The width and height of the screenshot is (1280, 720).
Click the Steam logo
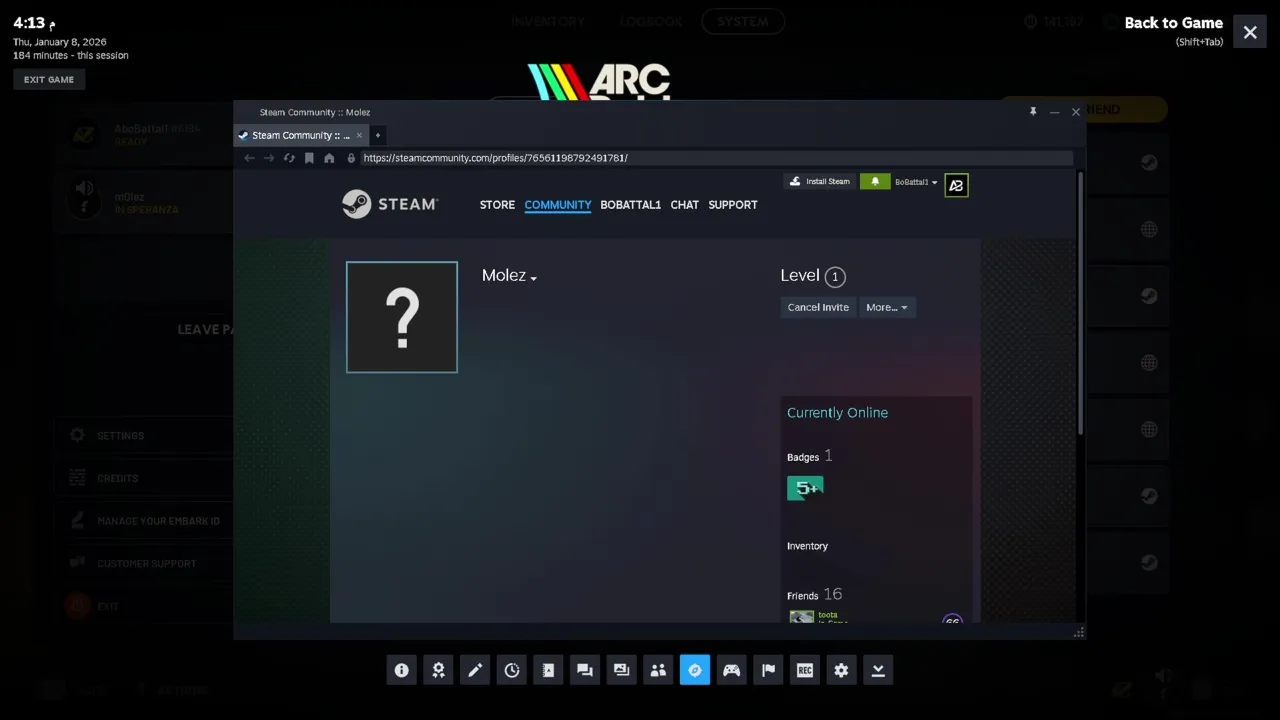[x=390, y=204]
